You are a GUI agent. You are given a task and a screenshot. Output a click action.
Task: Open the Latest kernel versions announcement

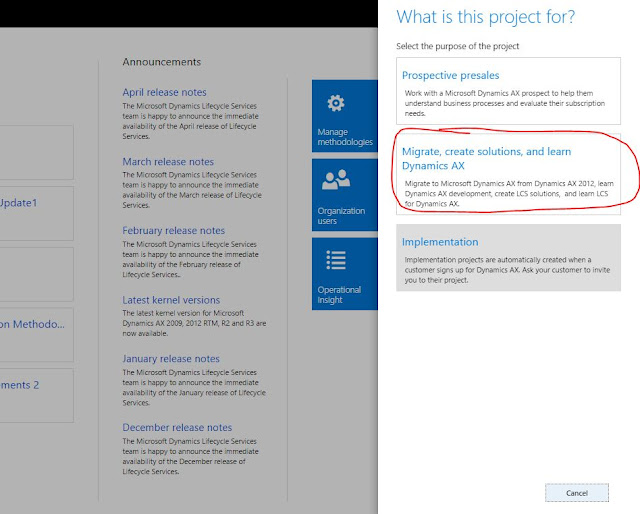pyautogui.click(x=171, y=300)
